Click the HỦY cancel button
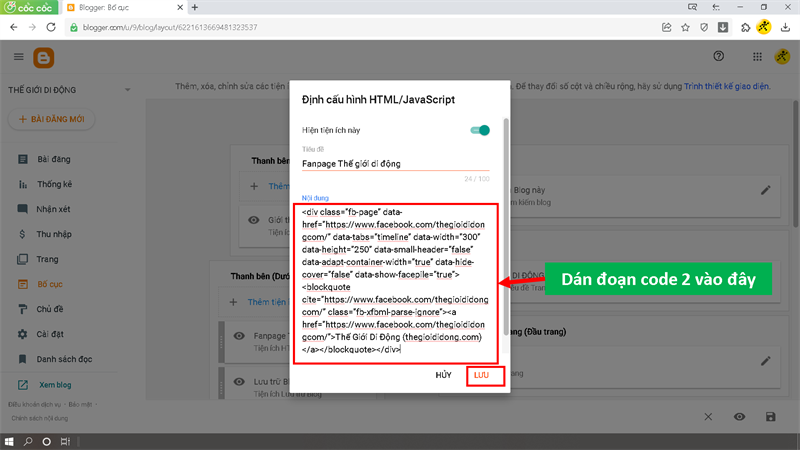This screenshot has height=450, width=800. pos(443,376)
